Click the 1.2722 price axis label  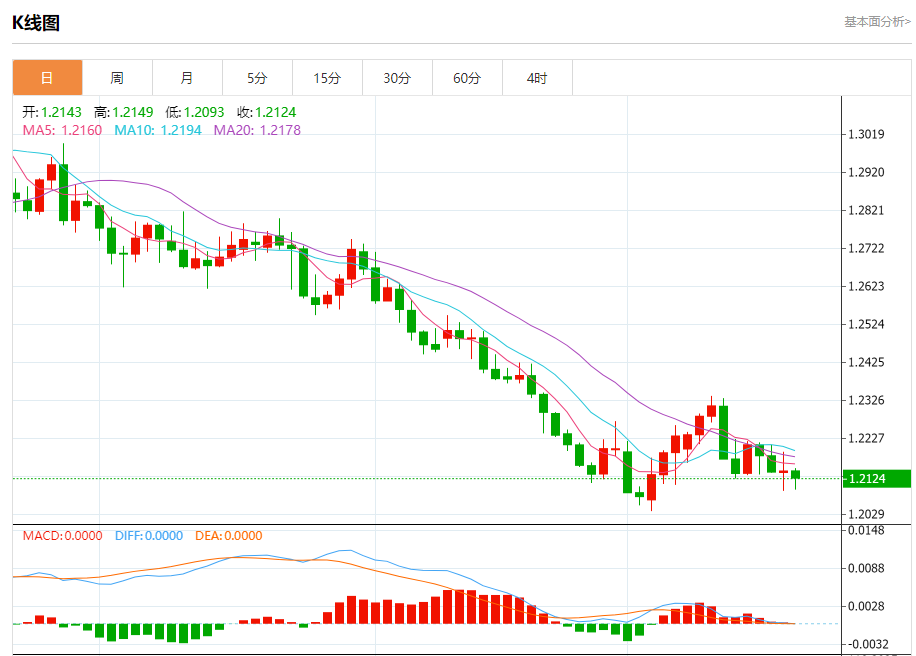click(866, 248)
